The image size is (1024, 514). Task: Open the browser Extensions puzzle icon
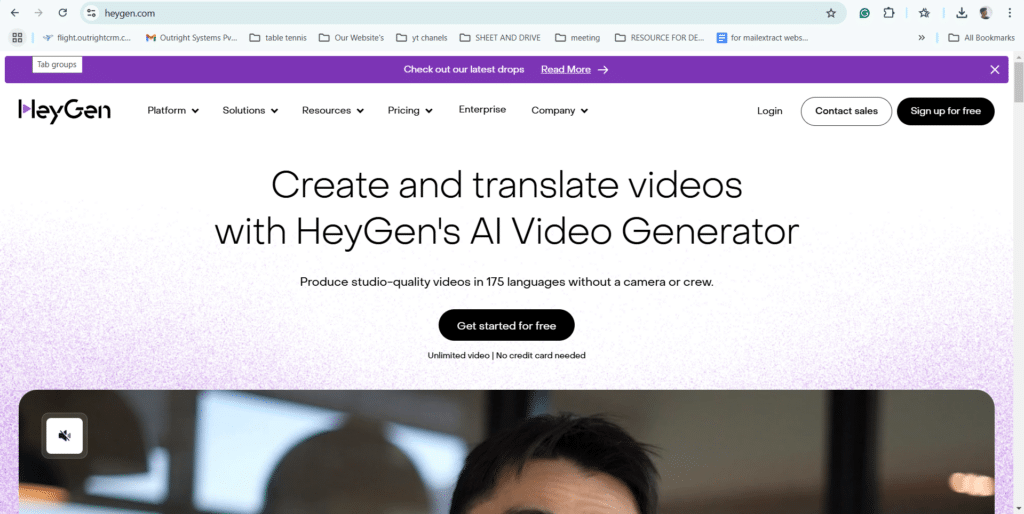(889, 13)
